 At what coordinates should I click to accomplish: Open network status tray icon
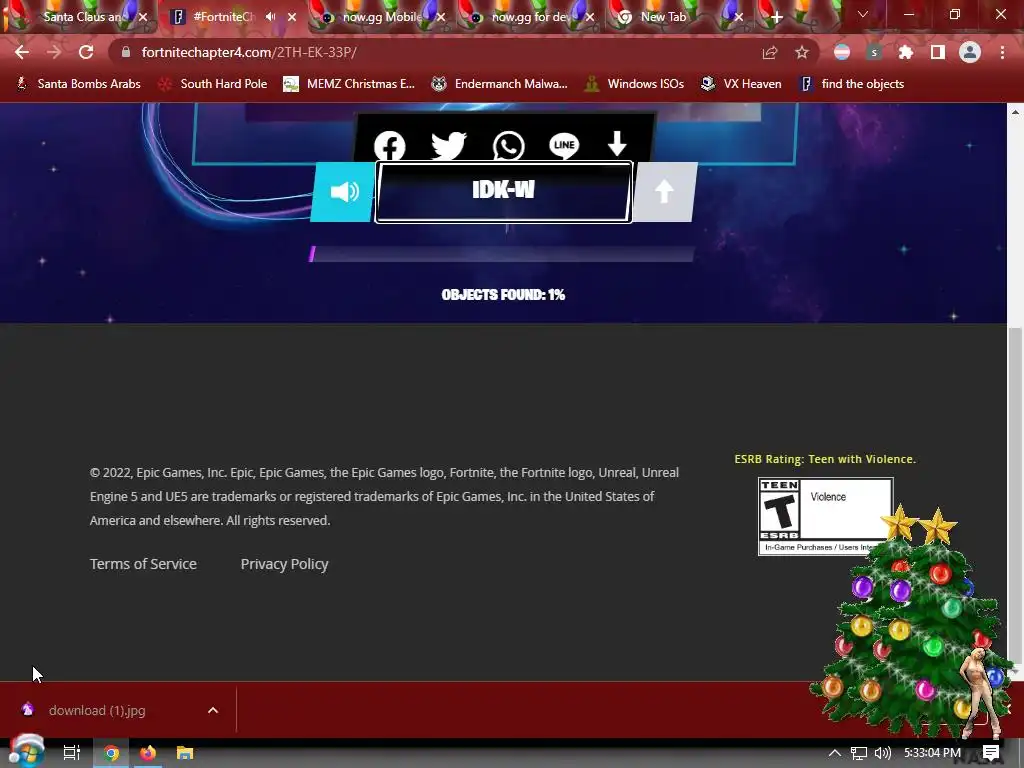click(859, 753)
